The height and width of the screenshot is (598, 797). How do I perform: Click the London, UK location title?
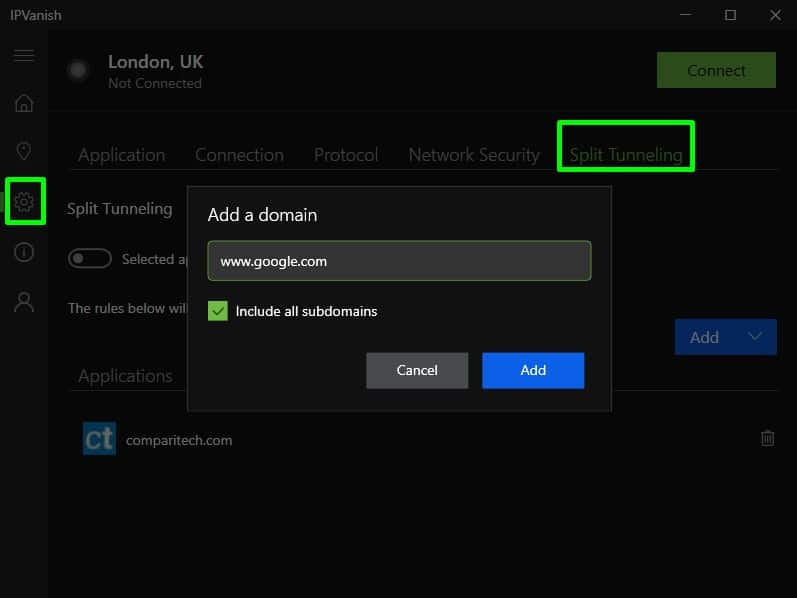click(x=156, y=62)
